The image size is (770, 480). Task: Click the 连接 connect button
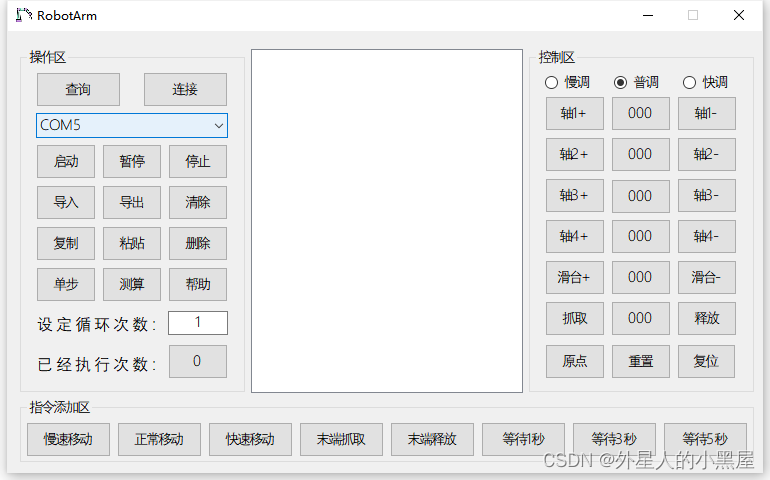pos(185,89)
